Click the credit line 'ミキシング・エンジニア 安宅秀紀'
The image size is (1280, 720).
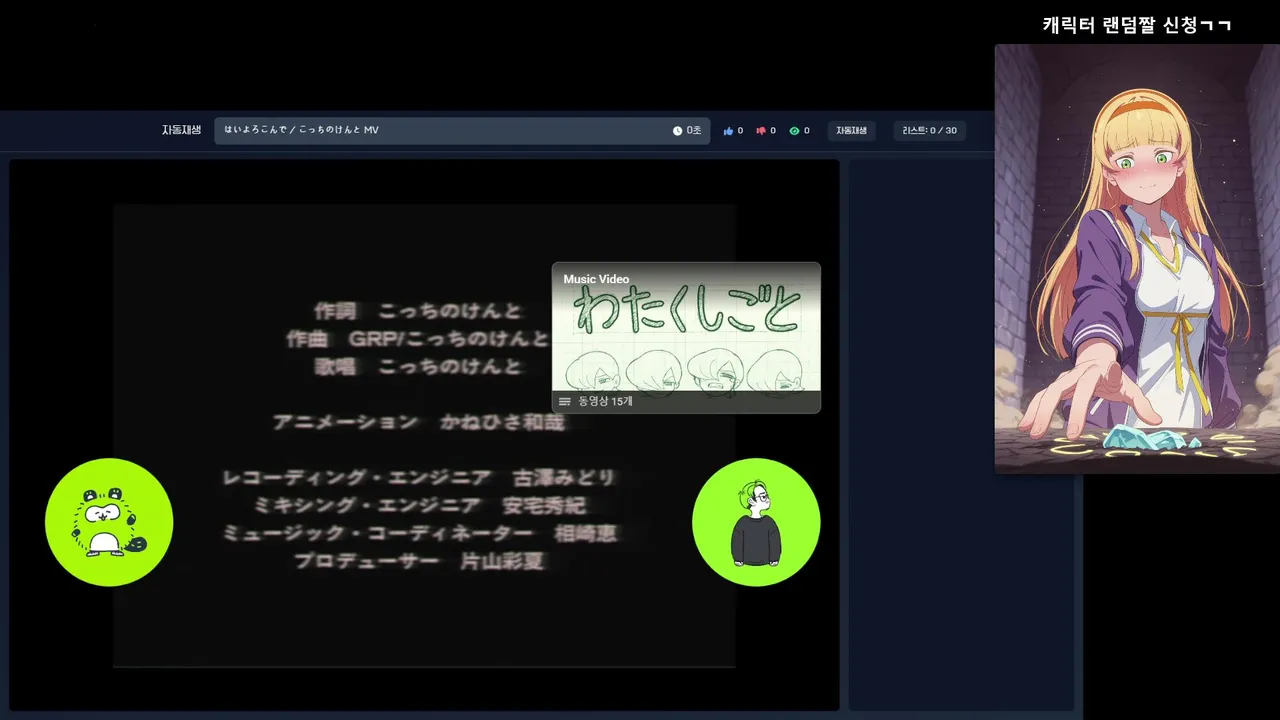click(419, 506)
